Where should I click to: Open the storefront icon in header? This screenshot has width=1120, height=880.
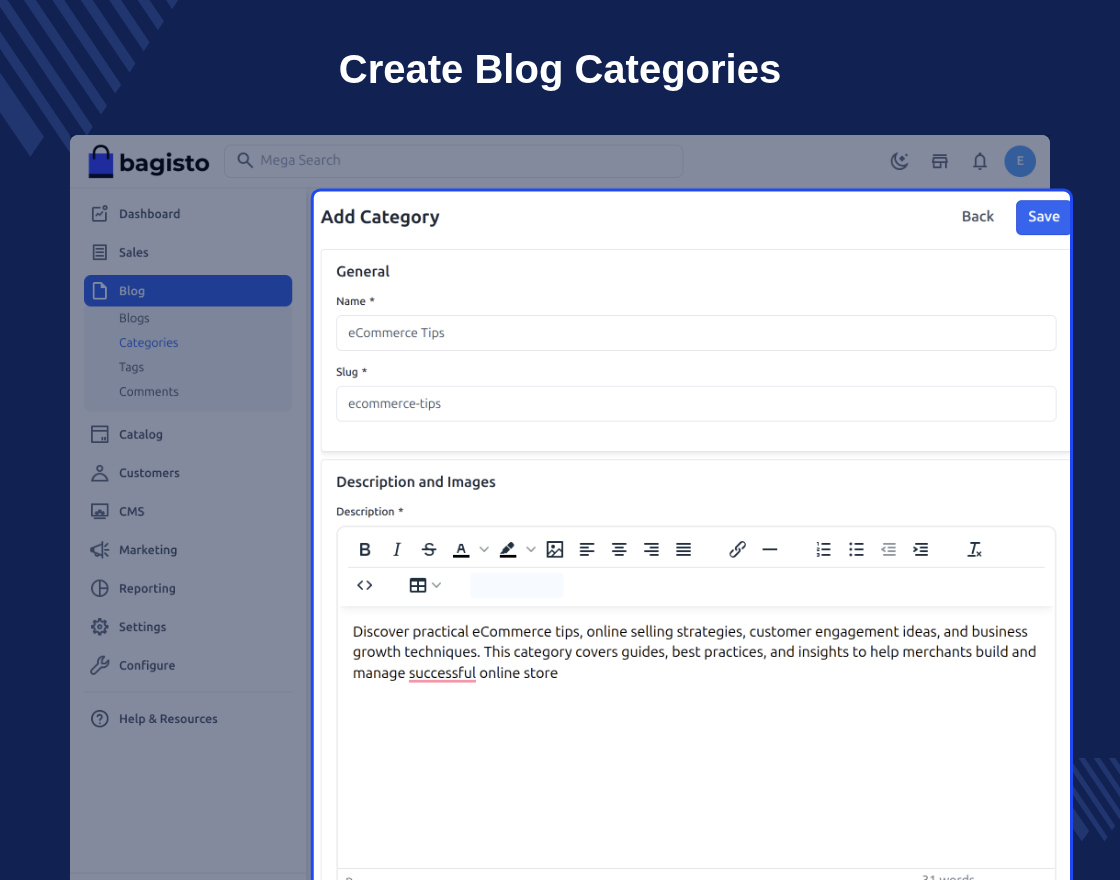pos(939,161)
